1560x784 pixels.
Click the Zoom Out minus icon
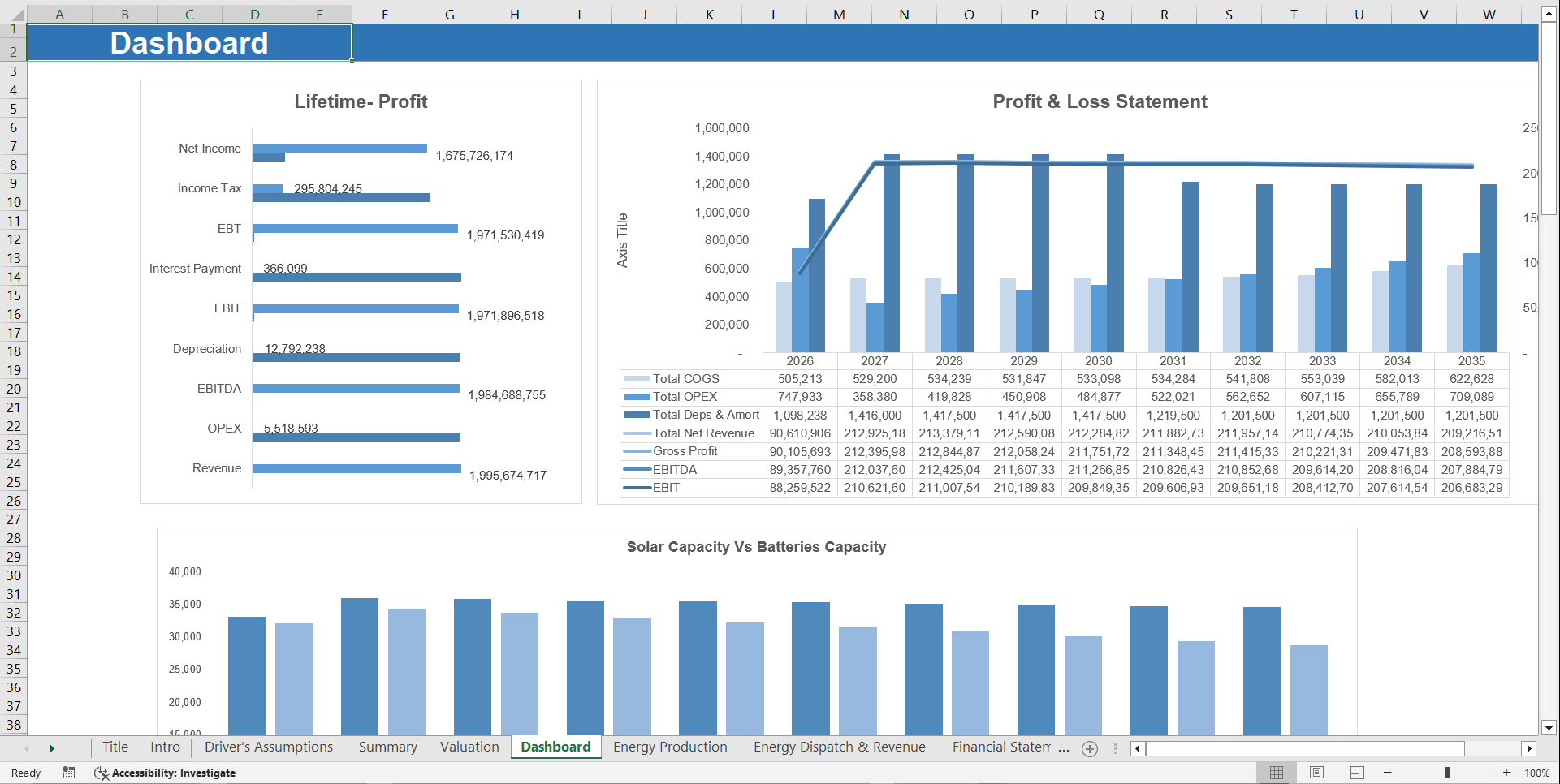pyautogui.click(x=1387, y=773)
